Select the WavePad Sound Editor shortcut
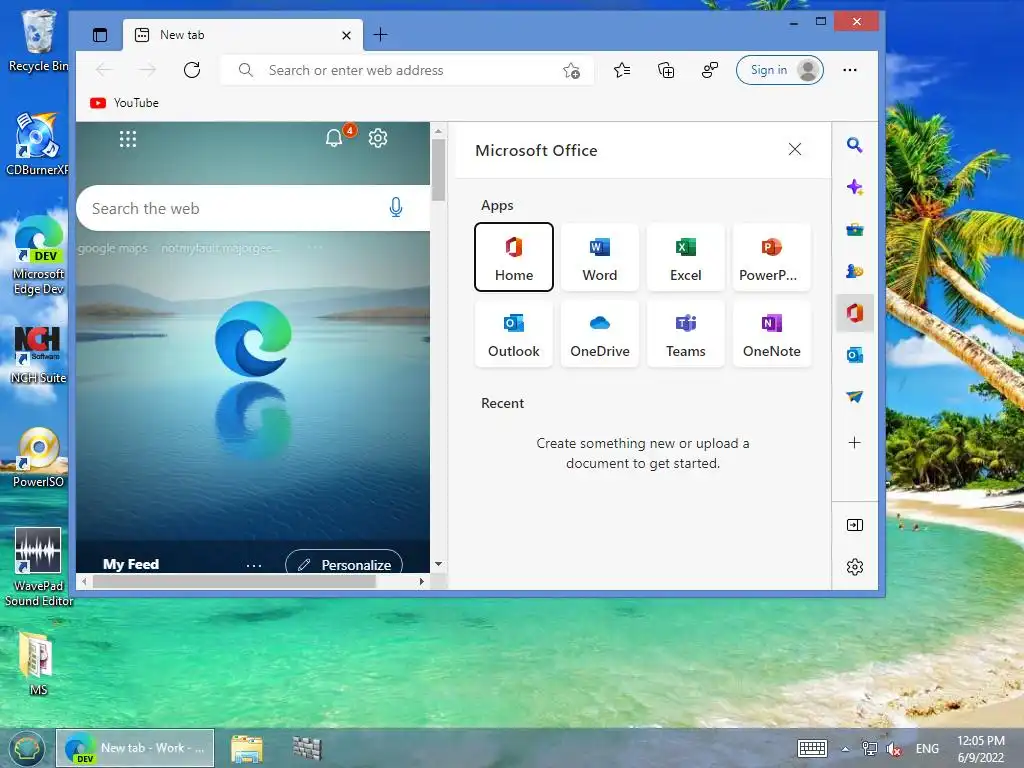Viewport: 1024px width, 768px height. click(39, 567)
